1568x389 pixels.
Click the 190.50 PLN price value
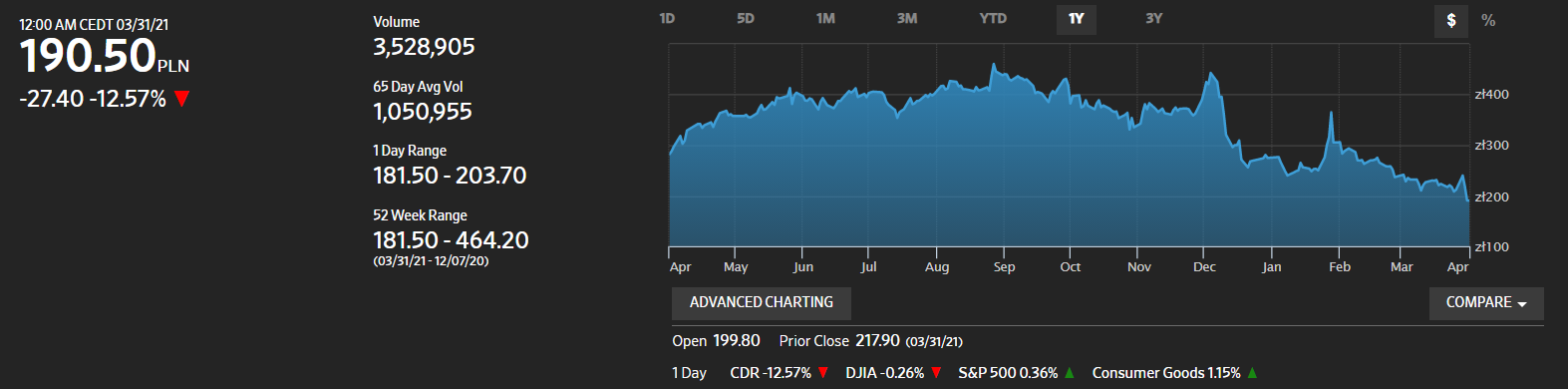click(x=104, y=56)
